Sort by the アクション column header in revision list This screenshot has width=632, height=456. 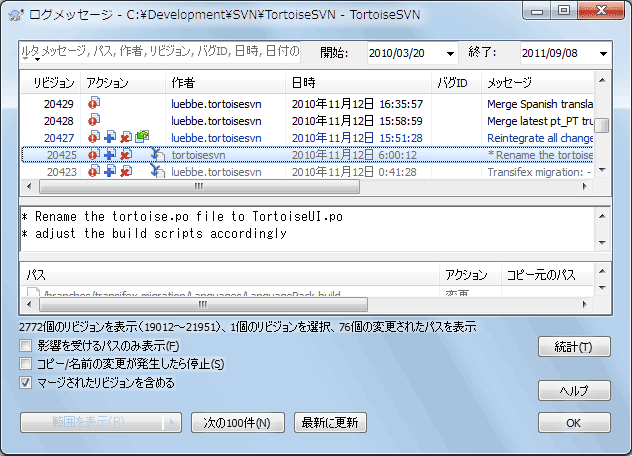pos(123,83)
